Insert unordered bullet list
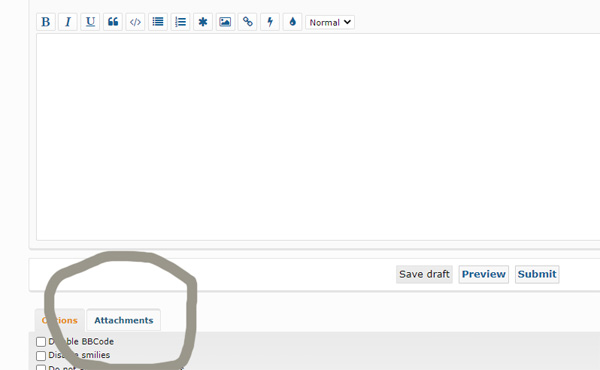 158,22
